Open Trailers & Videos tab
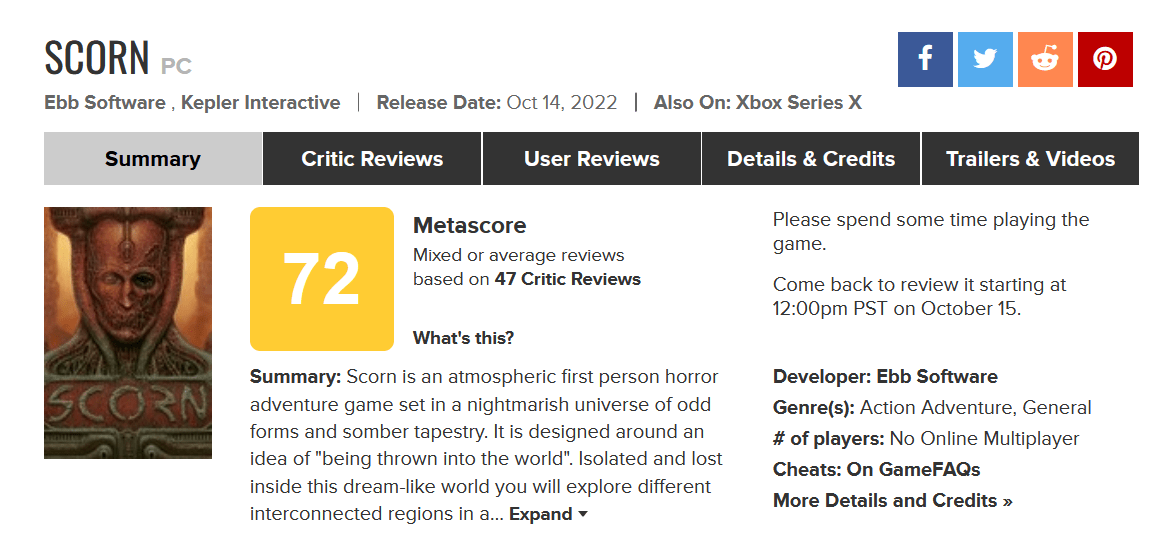The width and height of the screenshot is (1159, 539). [x=1030, y=158]
